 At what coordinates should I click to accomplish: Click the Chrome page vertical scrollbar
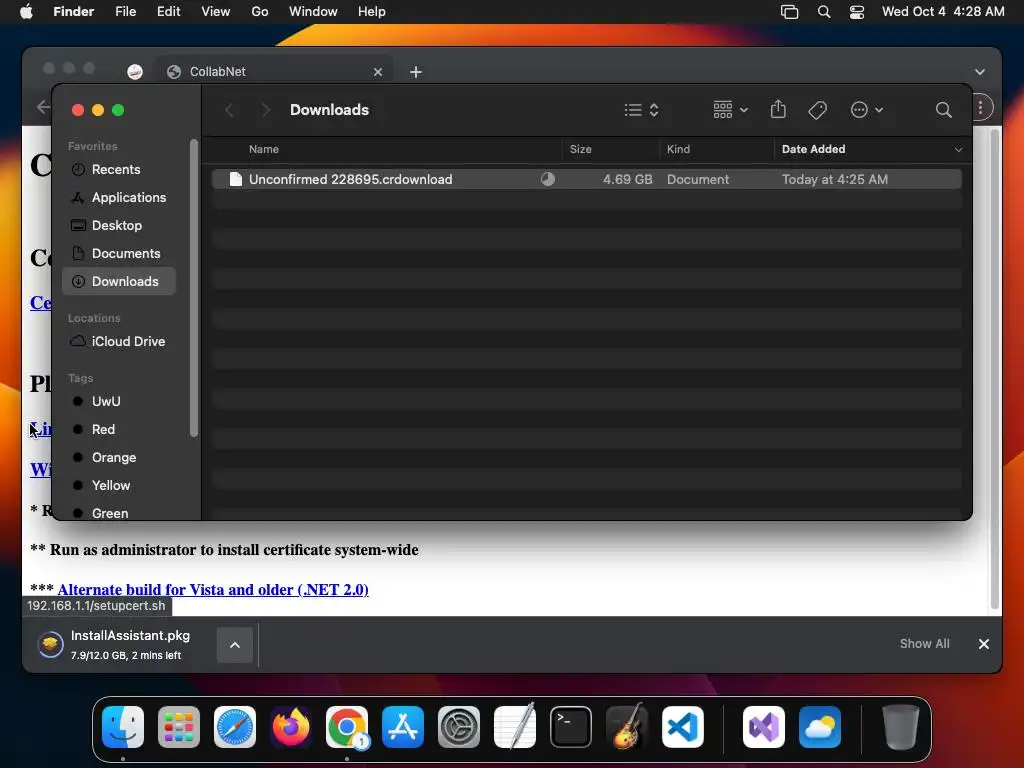[994, 368]
